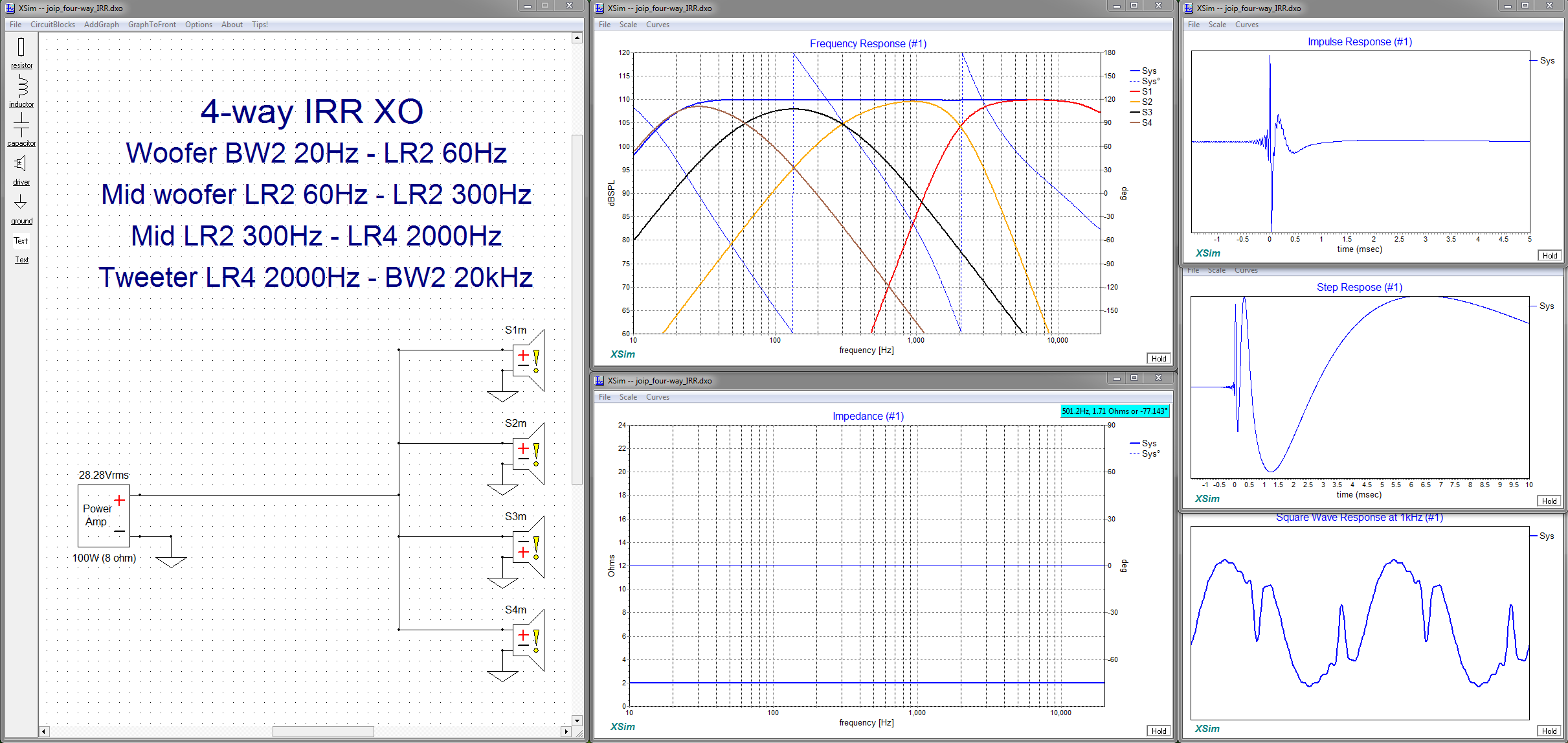
Task: Select the capacitor component tool
Action: (x=21, y=130)
